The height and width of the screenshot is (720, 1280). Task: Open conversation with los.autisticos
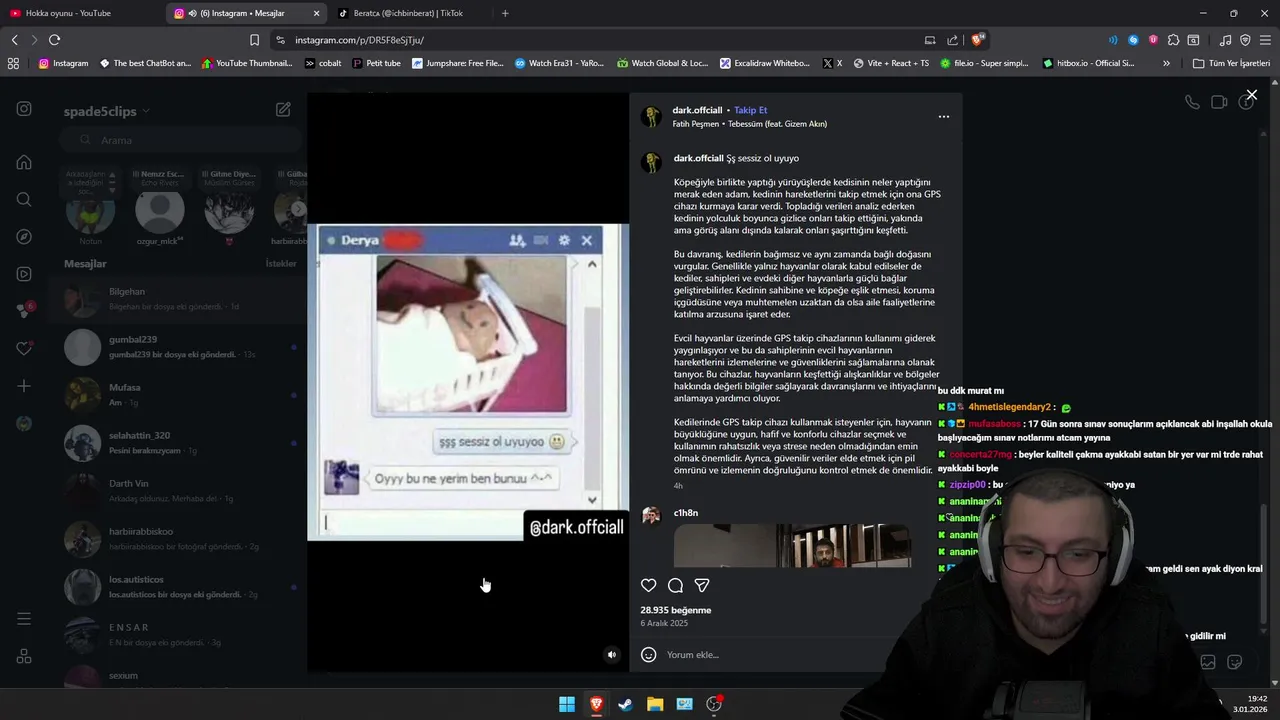pyautogui.click(x=182, y=586)
